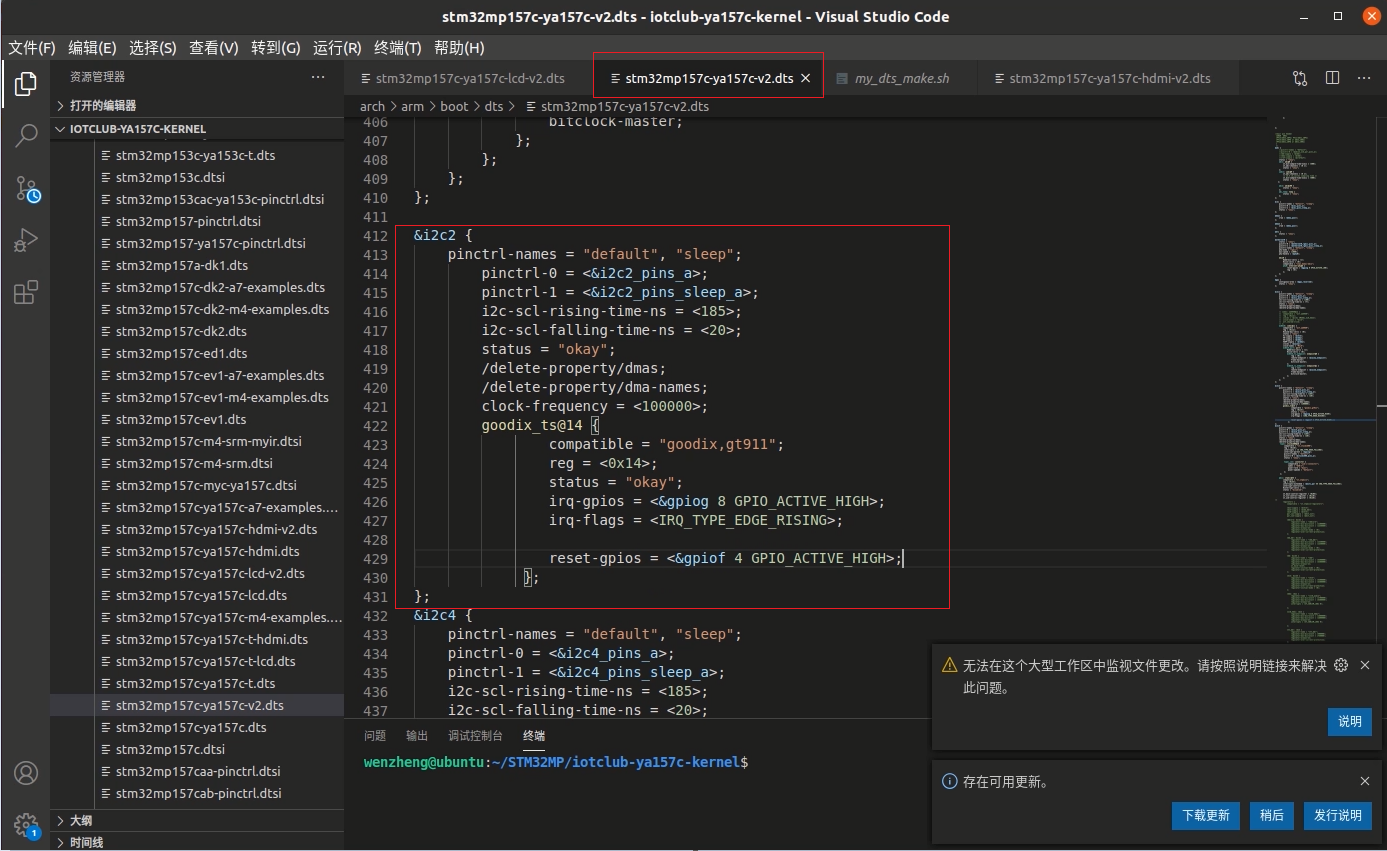Click the split editor icon
The image size is (1387, 851).
[1332, 78]
